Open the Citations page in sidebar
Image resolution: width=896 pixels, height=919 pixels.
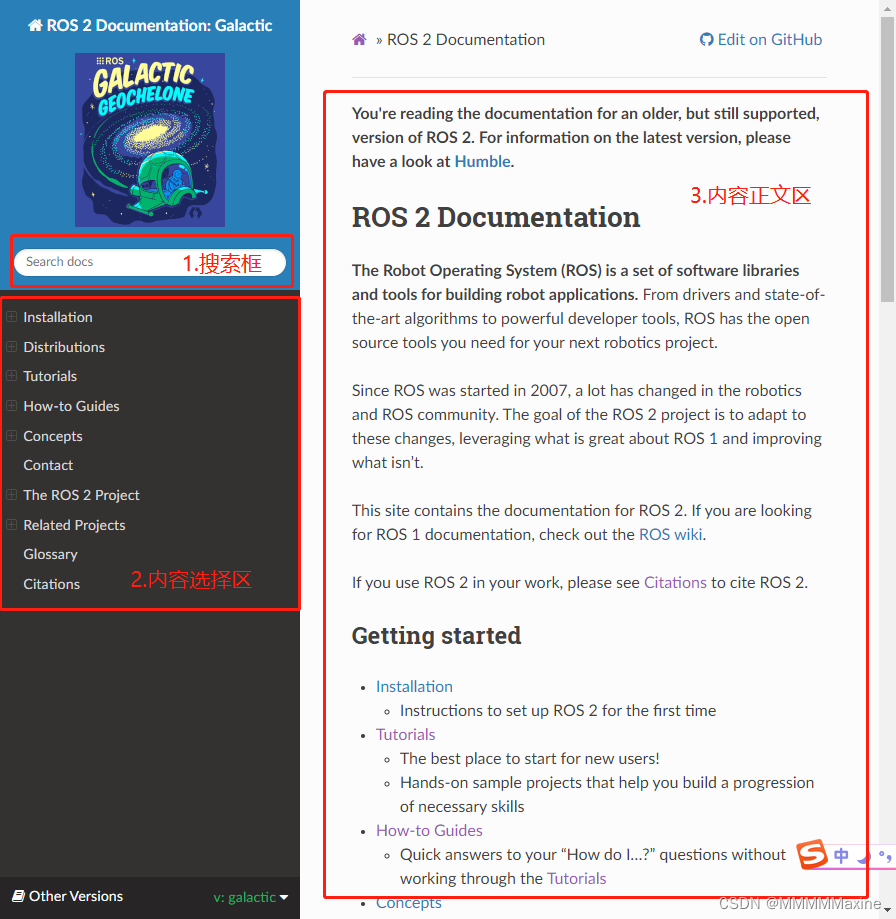pos(52,584)
